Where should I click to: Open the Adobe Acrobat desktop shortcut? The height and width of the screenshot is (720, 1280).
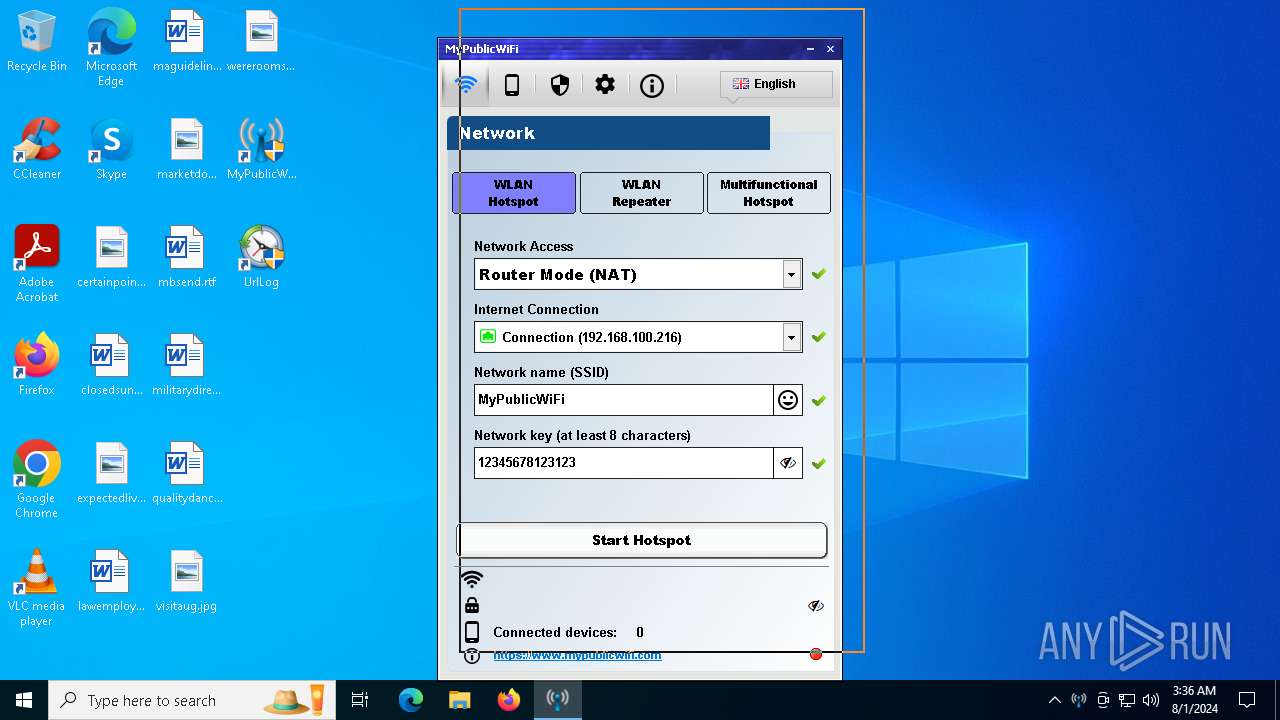[37, 264]
